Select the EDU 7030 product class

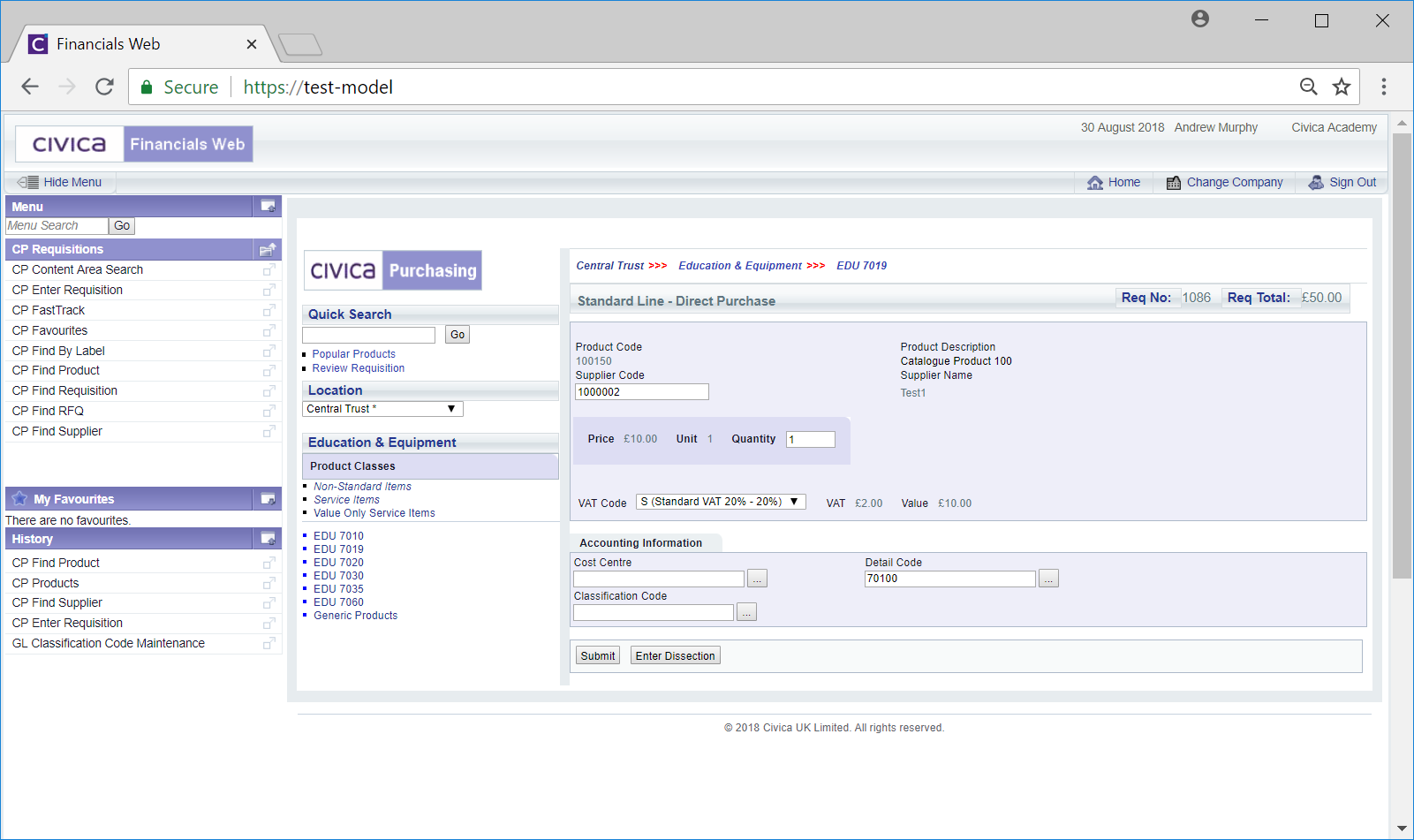(x=338, y=576)
